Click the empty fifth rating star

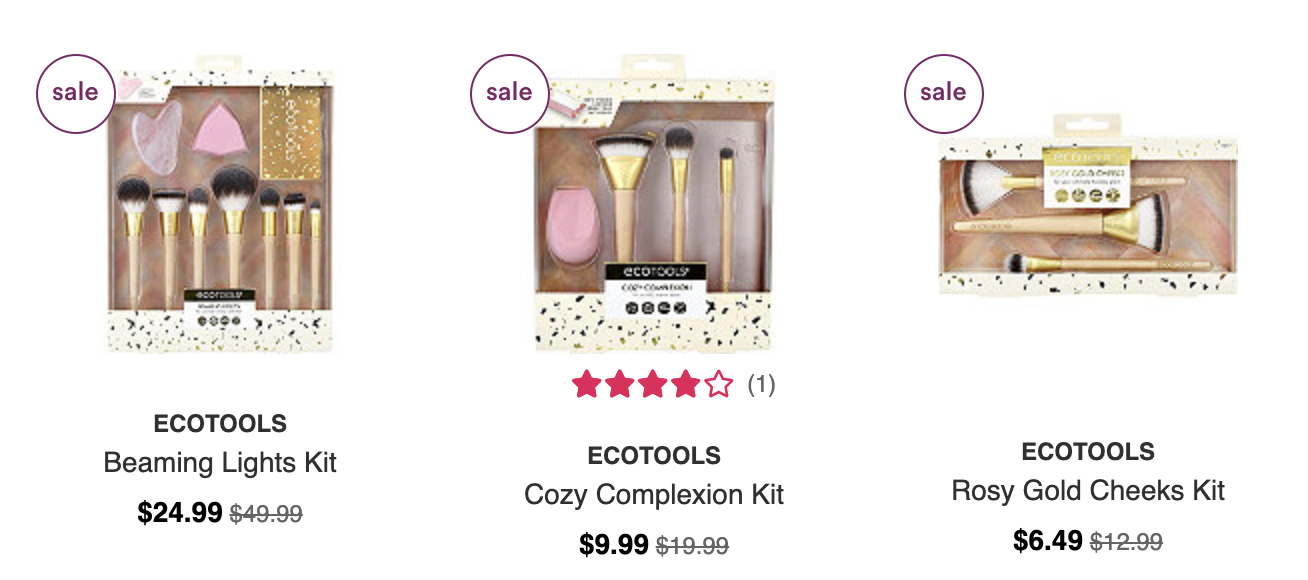point(718,385)
